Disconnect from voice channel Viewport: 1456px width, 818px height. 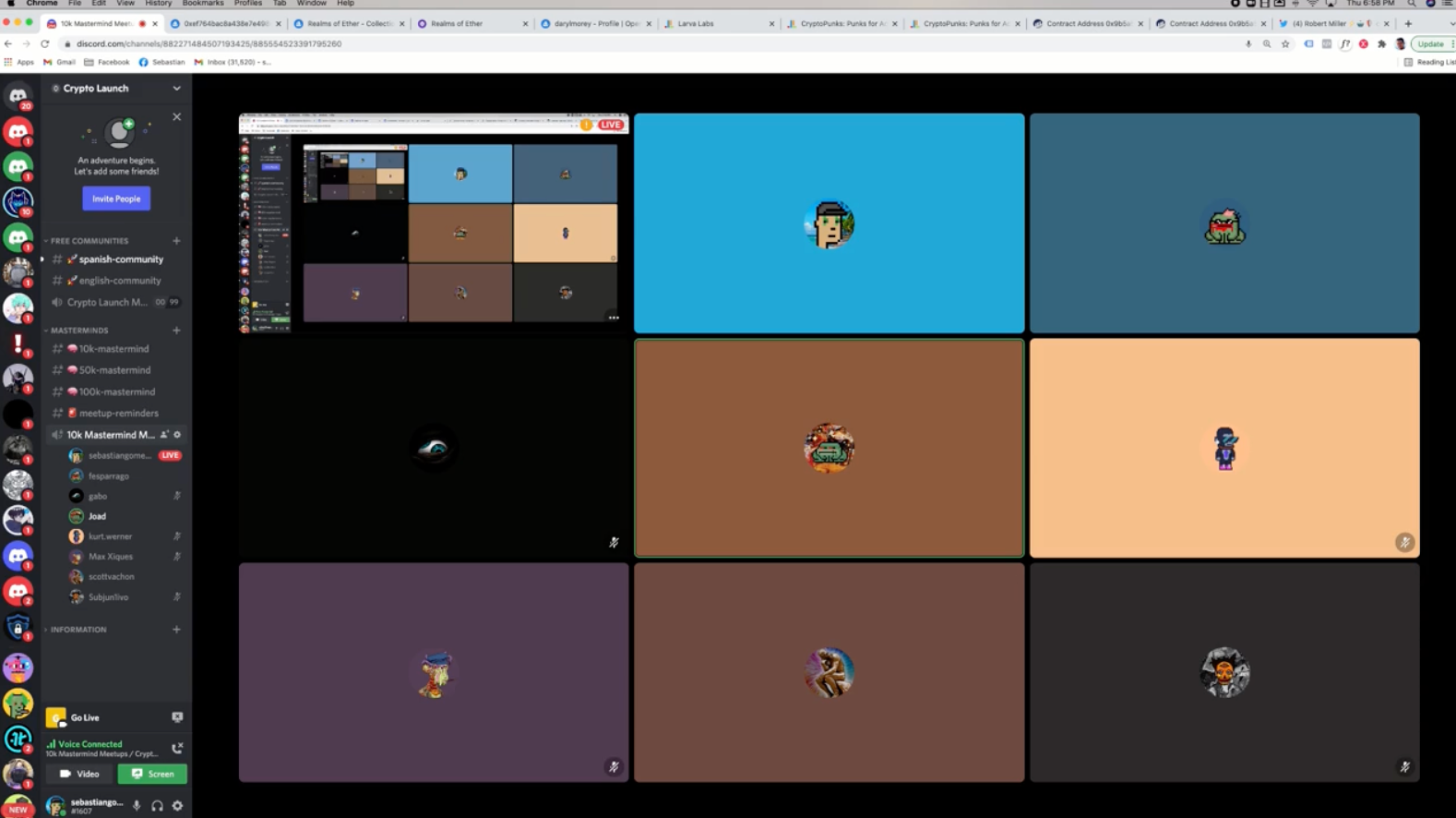[177, 748]
